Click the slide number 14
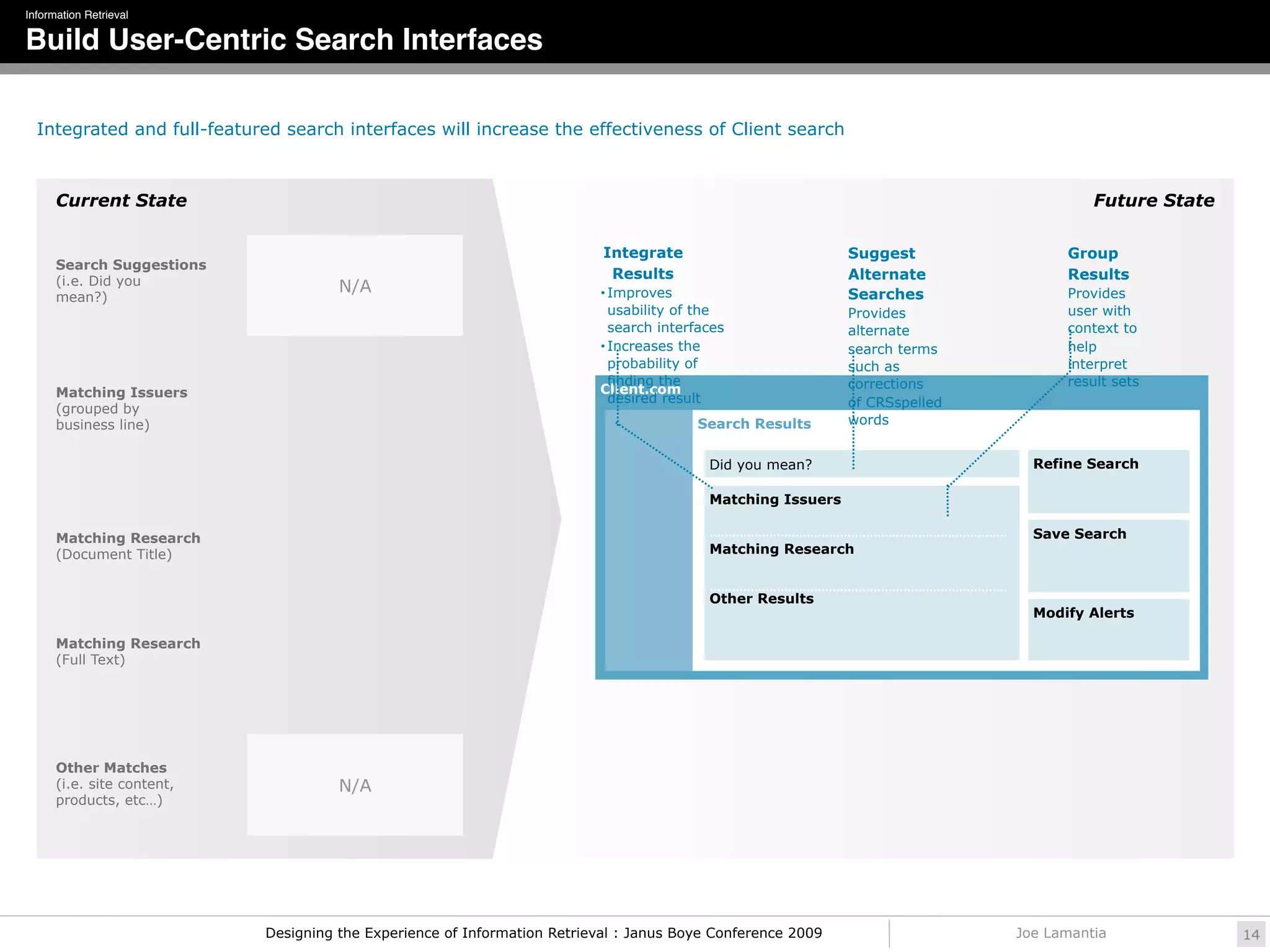 [1251, 934]
